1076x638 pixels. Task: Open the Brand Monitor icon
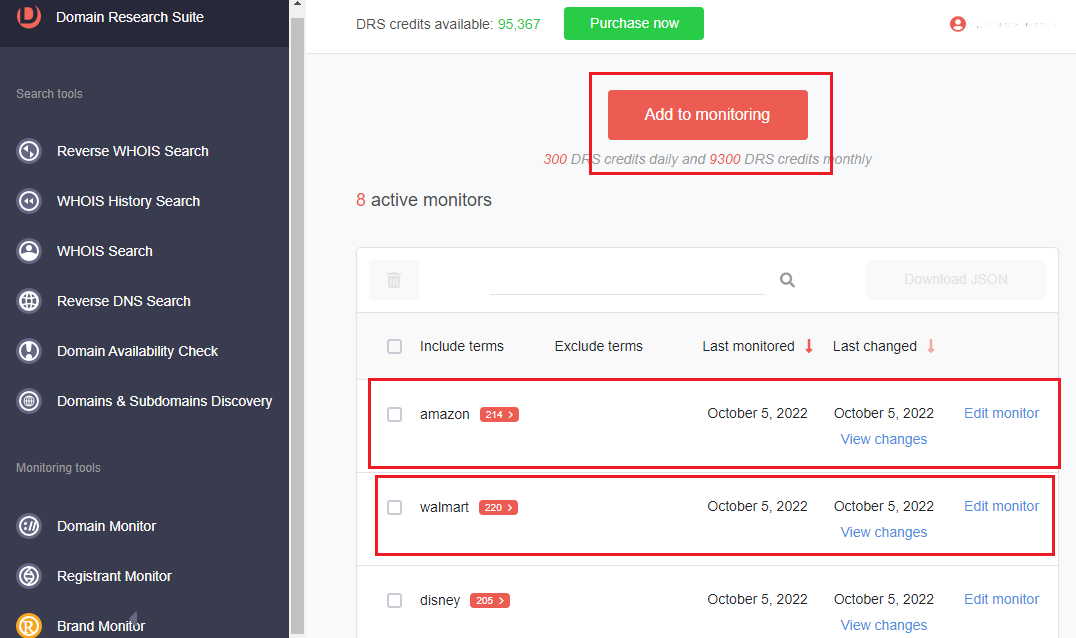click(x=29, y=626)
